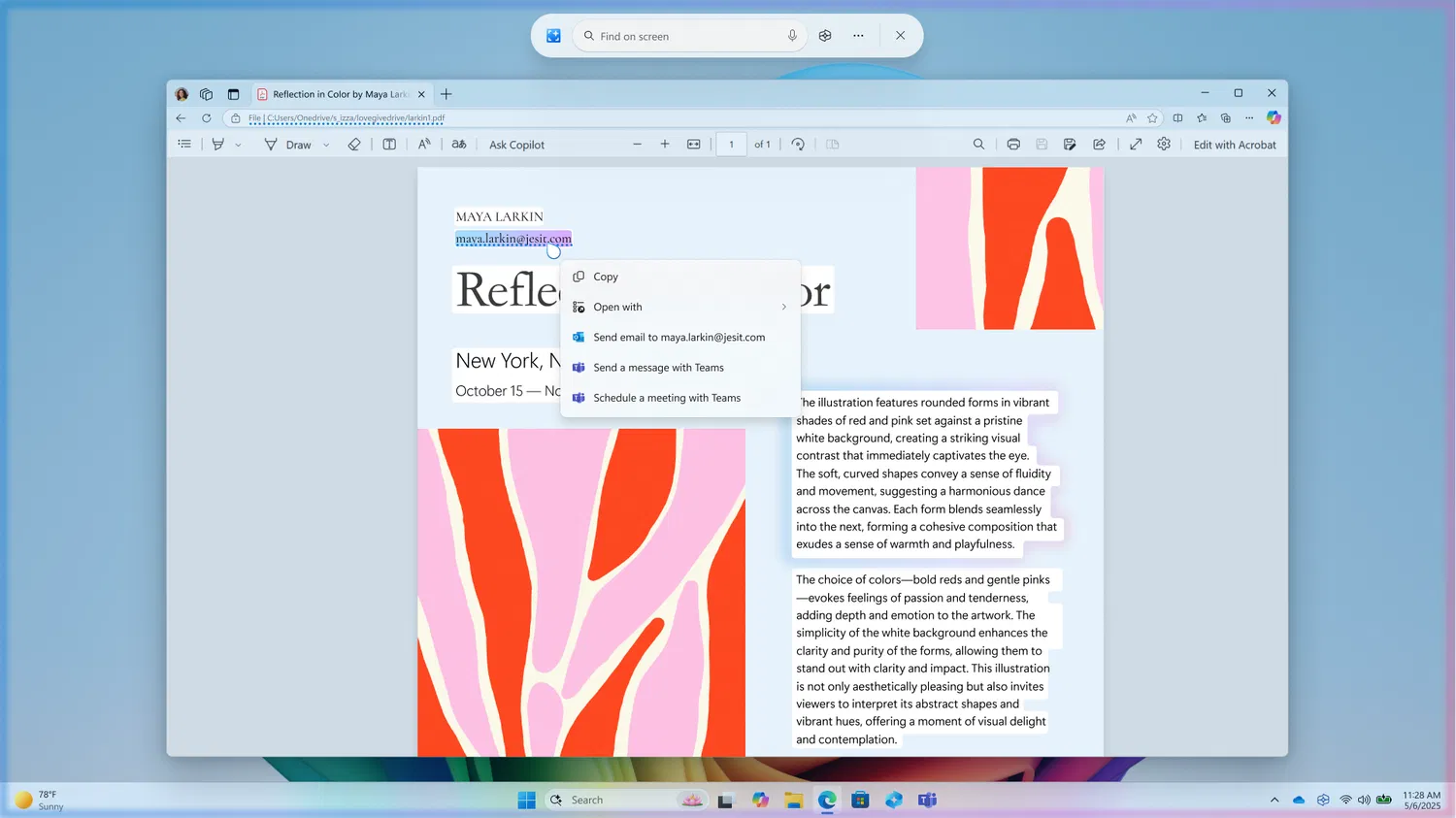Open PDF viewer settings
Image resolution: width=1456 pixels, height=818 pixels.
1163,144
